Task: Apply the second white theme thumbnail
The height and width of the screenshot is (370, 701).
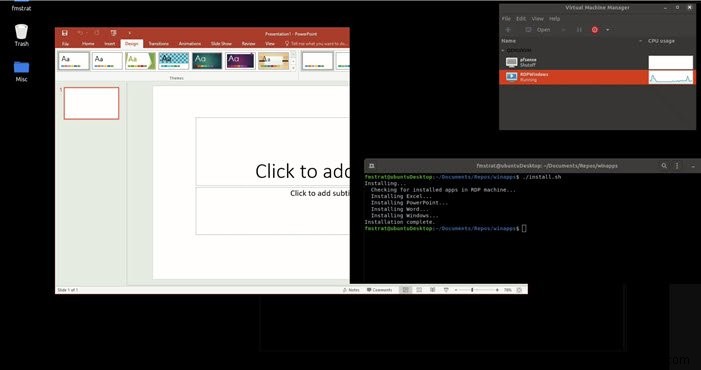Action: [x=107, y=61]
